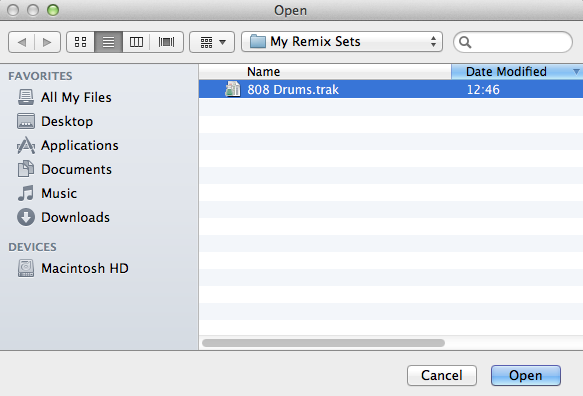Select 808 Drums.trak file
583x396 pixels.
click(x=391, y=90)
